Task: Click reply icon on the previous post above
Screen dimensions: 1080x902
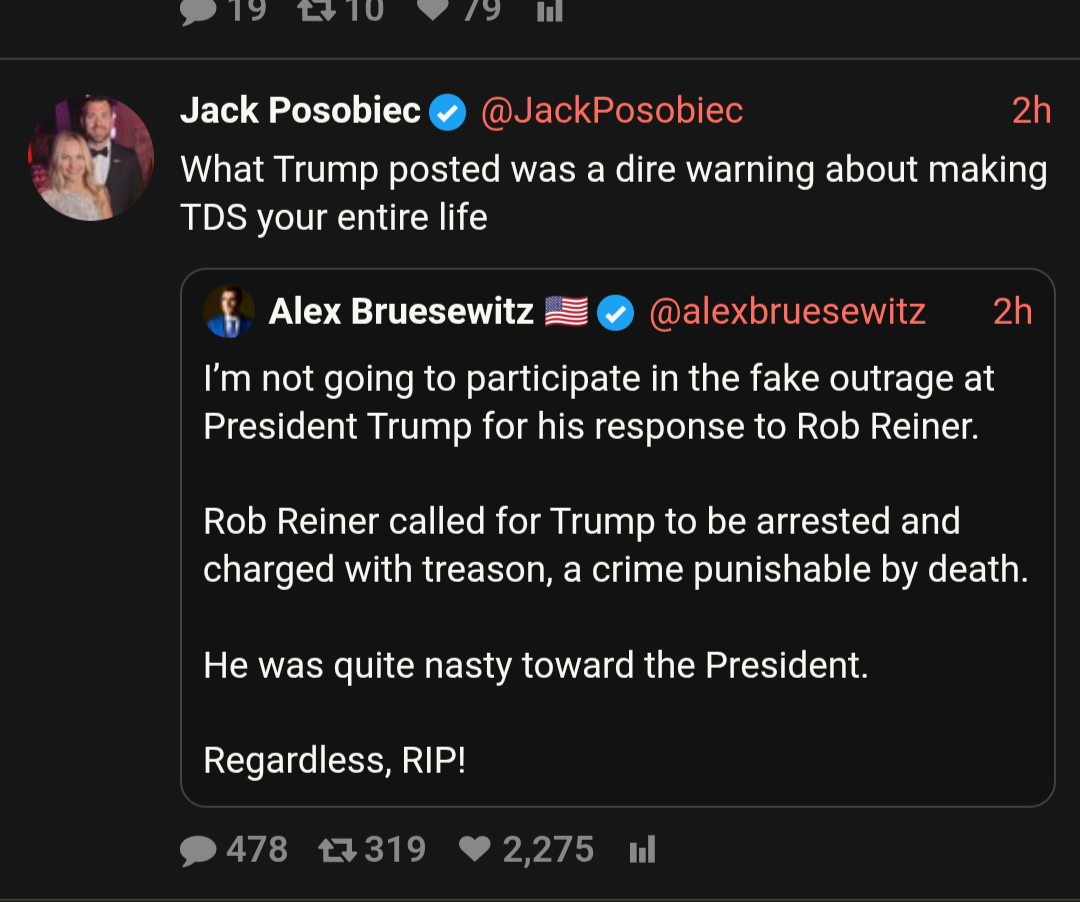Action: [x=199, y=10]
